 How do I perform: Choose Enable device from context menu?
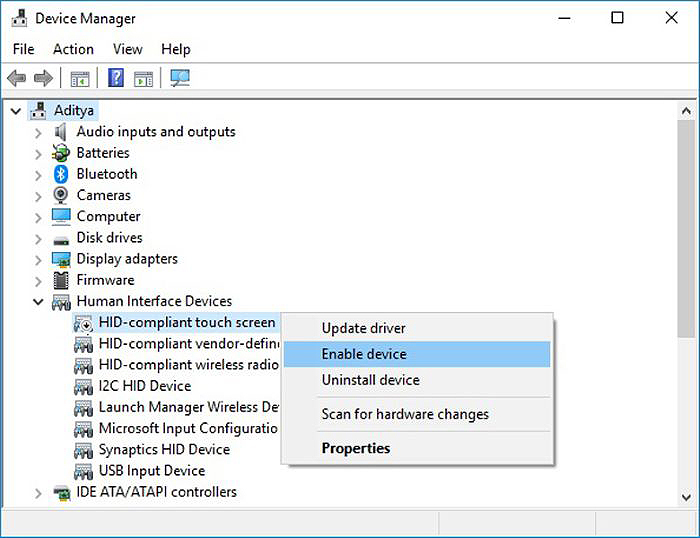364,354
